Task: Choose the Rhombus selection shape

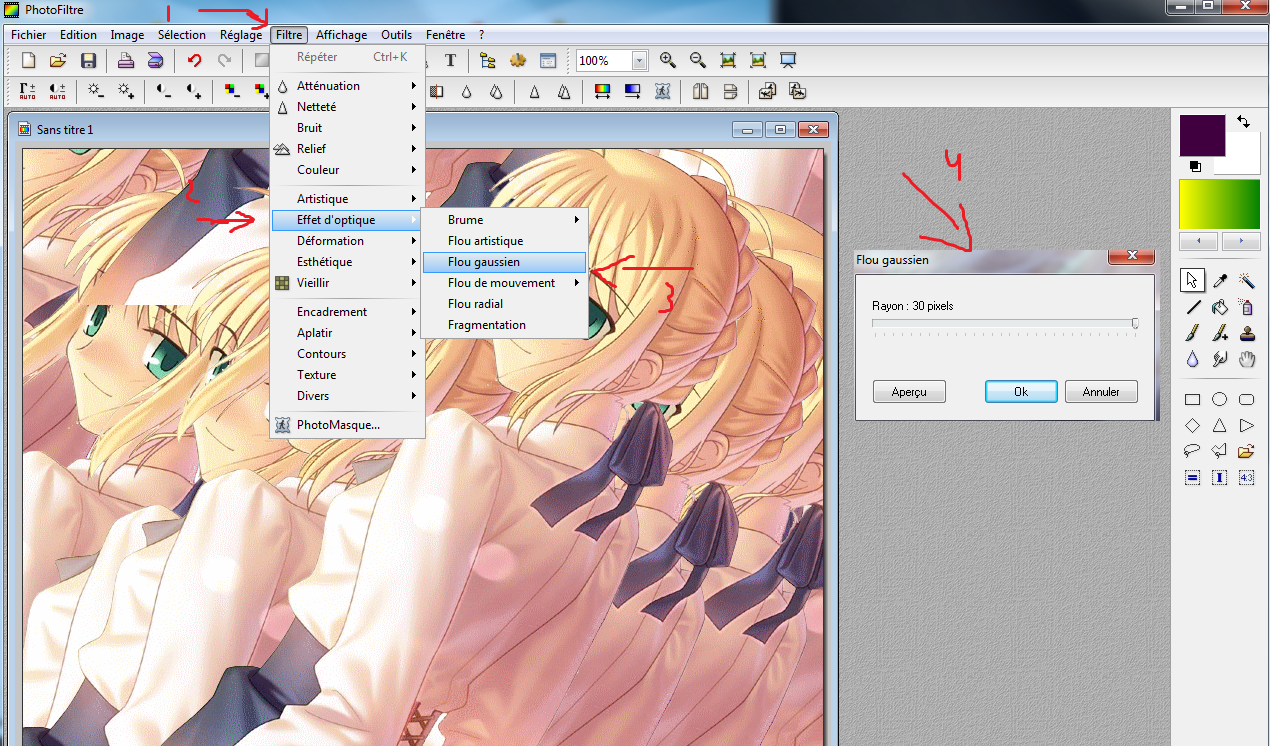Action: (1193, 425)
